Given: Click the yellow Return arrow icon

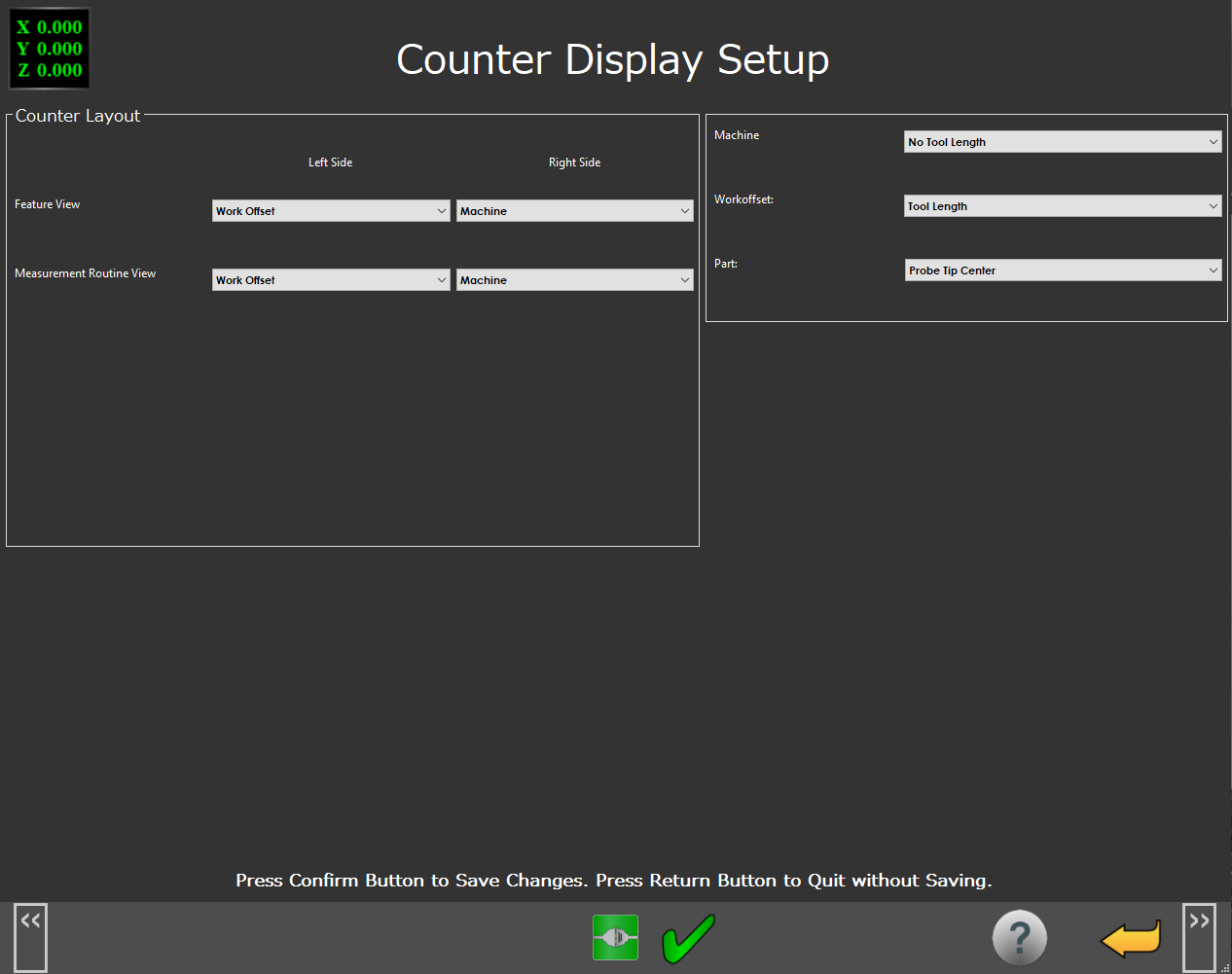Looking at the screenshot, I should coord(1131,938).
